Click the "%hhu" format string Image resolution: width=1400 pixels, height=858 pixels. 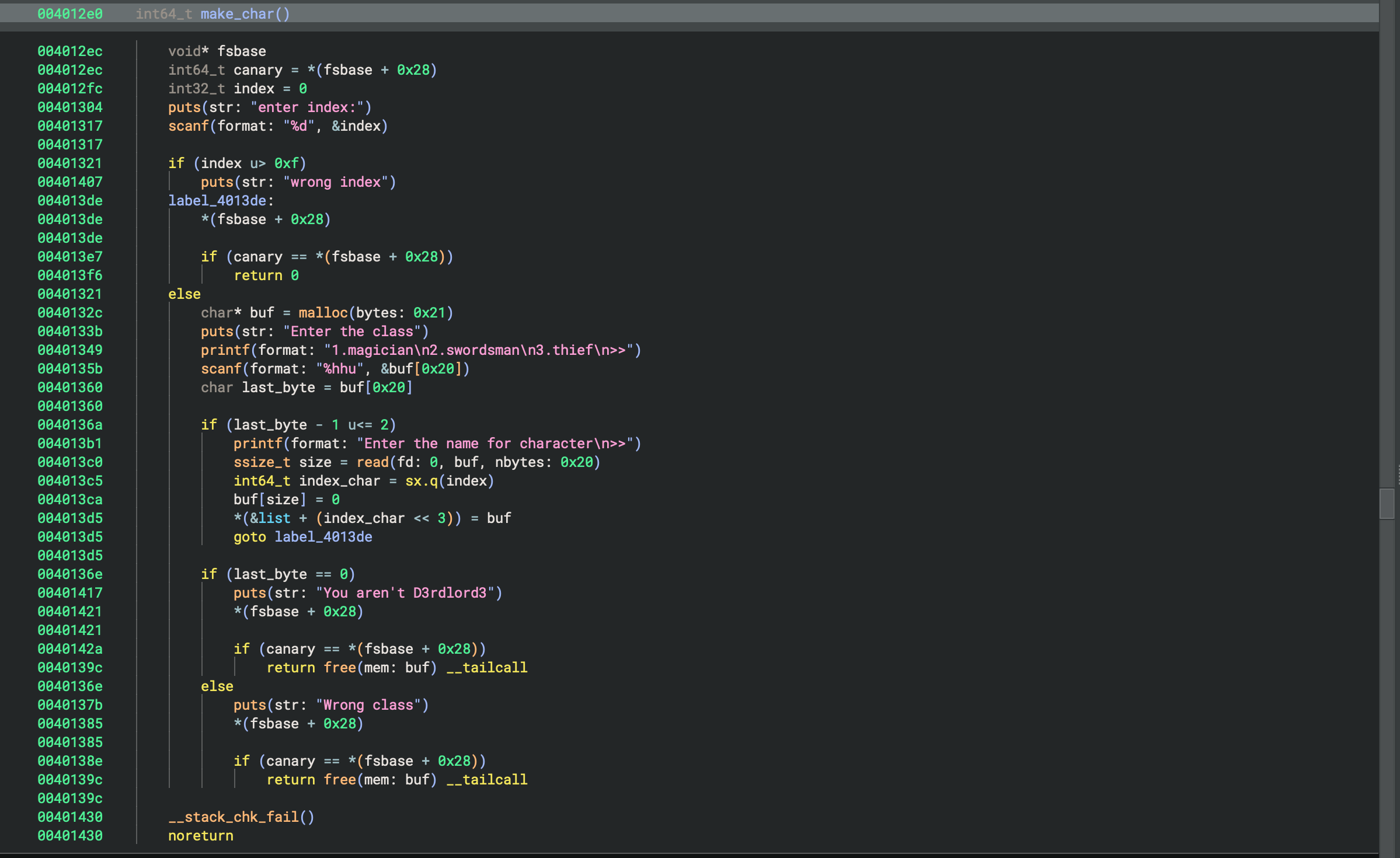(340, 369)
